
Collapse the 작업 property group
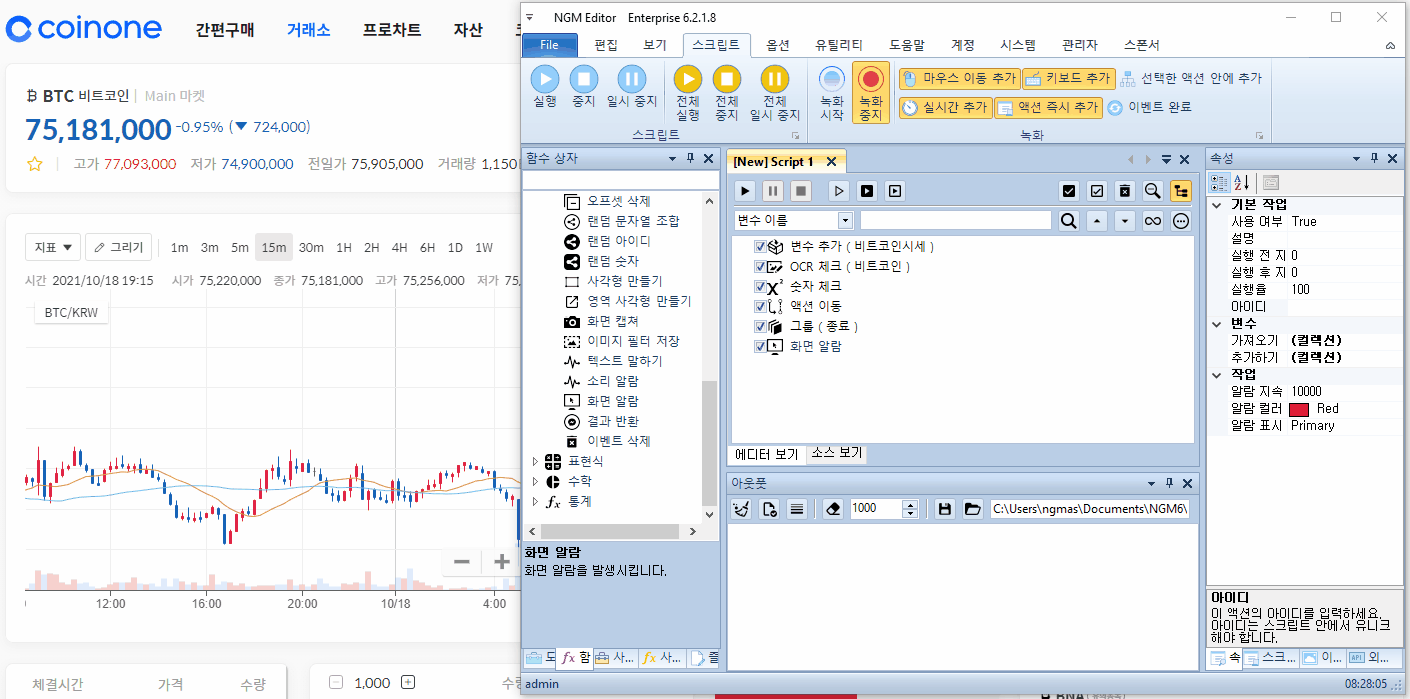[1217, 374]
